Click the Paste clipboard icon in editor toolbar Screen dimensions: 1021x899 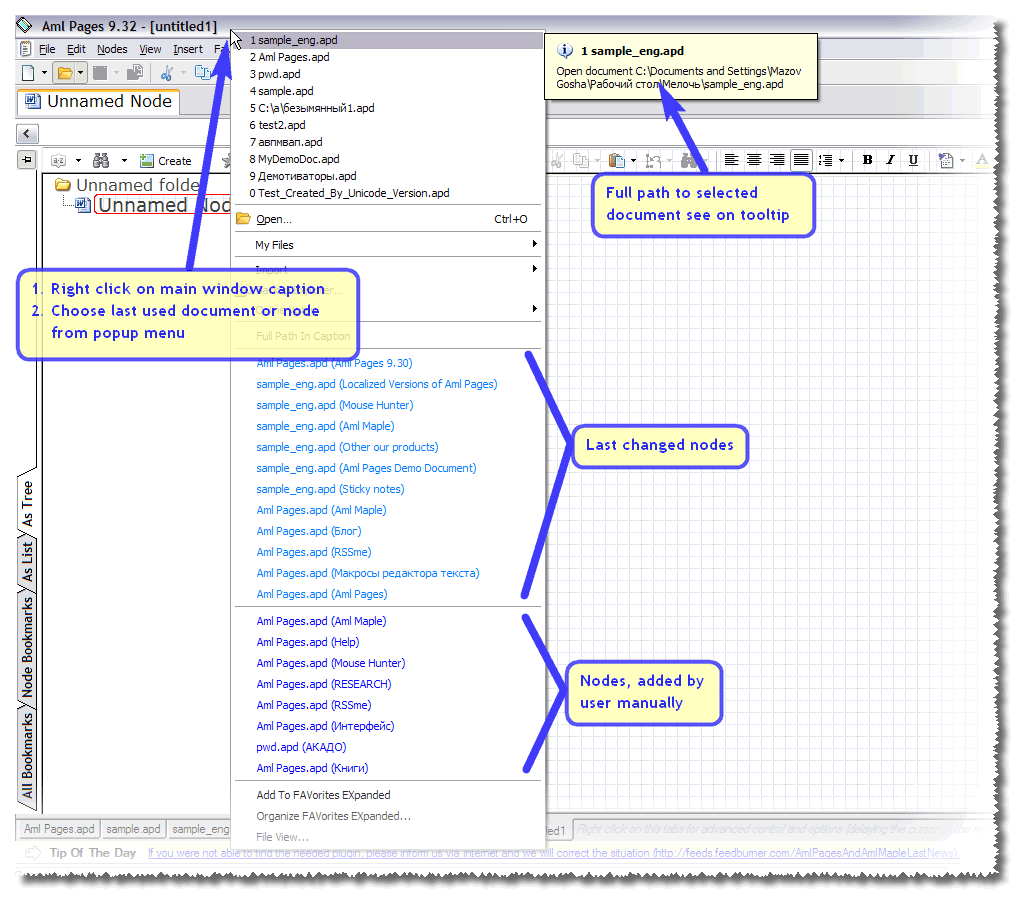pos(617,160)
